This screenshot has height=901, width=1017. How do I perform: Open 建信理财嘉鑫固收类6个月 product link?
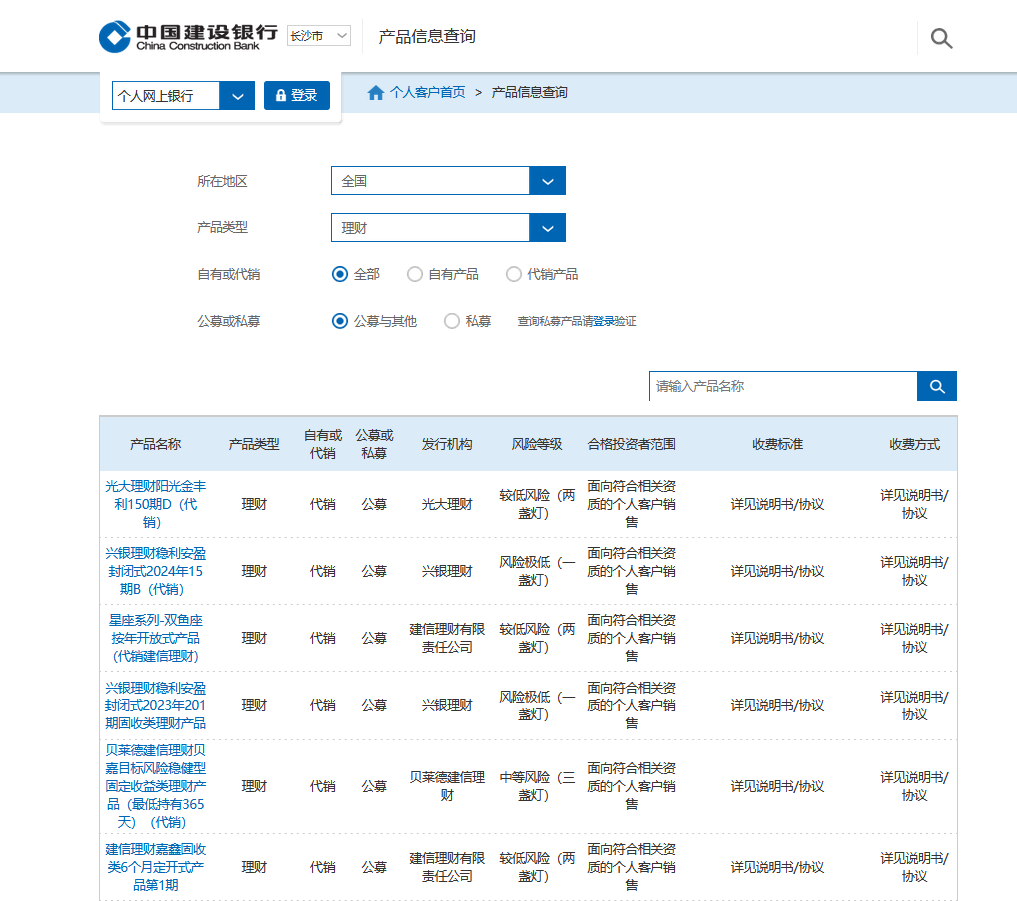click(x=155, y=866)
